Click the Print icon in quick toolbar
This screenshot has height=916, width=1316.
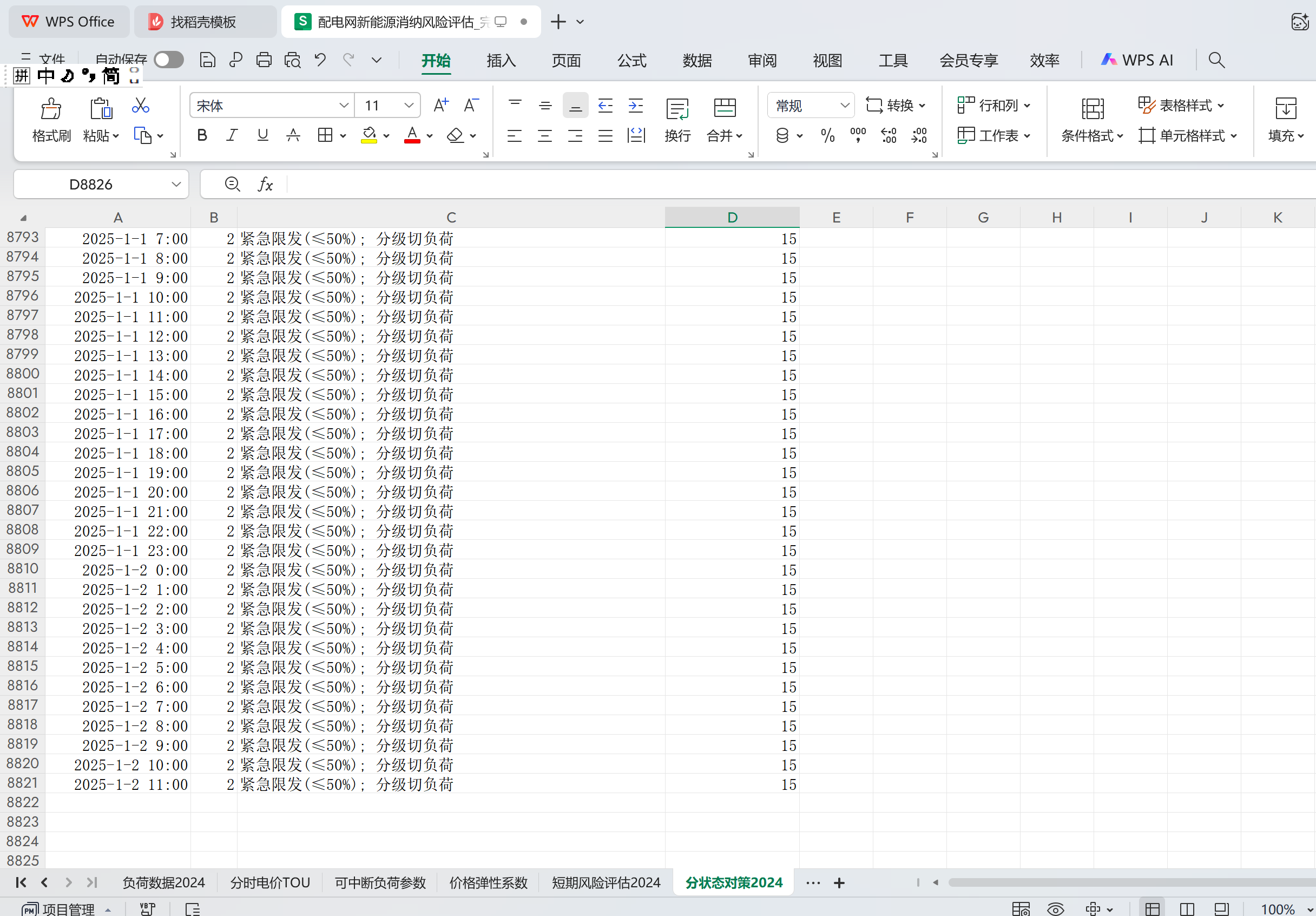[x=264, y=60]
